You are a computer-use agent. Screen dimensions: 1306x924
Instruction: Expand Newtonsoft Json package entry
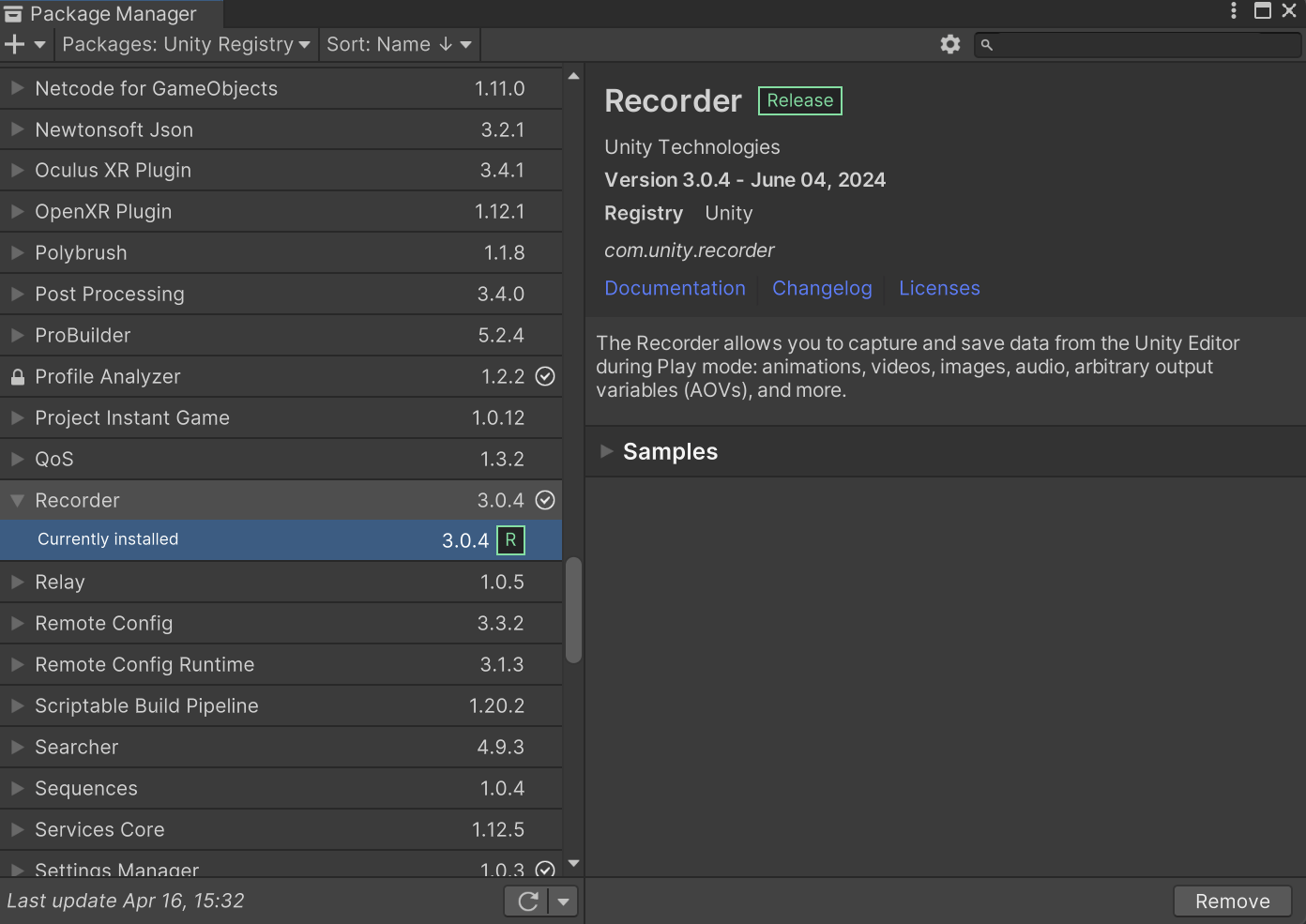point(17,129)
